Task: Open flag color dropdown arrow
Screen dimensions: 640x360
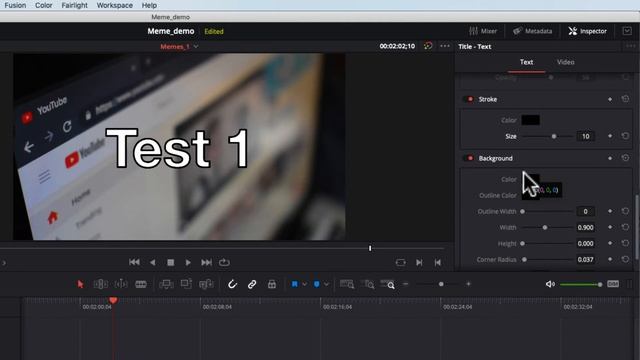Action: 304,284
